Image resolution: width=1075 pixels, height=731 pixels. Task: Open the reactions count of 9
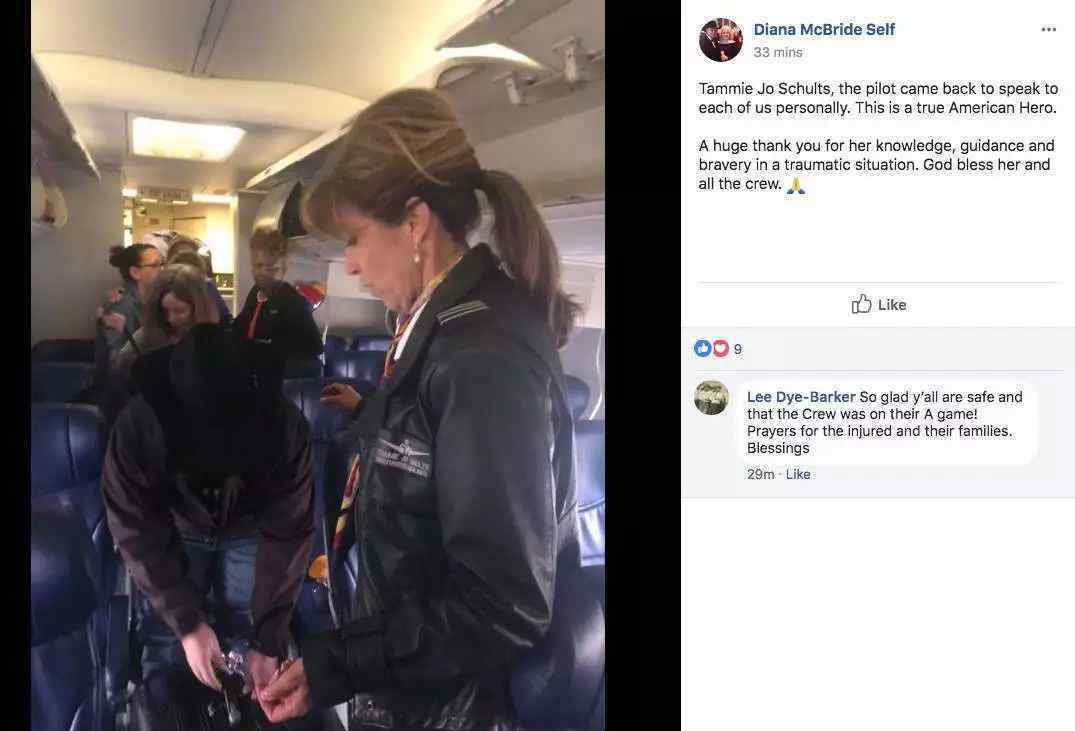738,349
